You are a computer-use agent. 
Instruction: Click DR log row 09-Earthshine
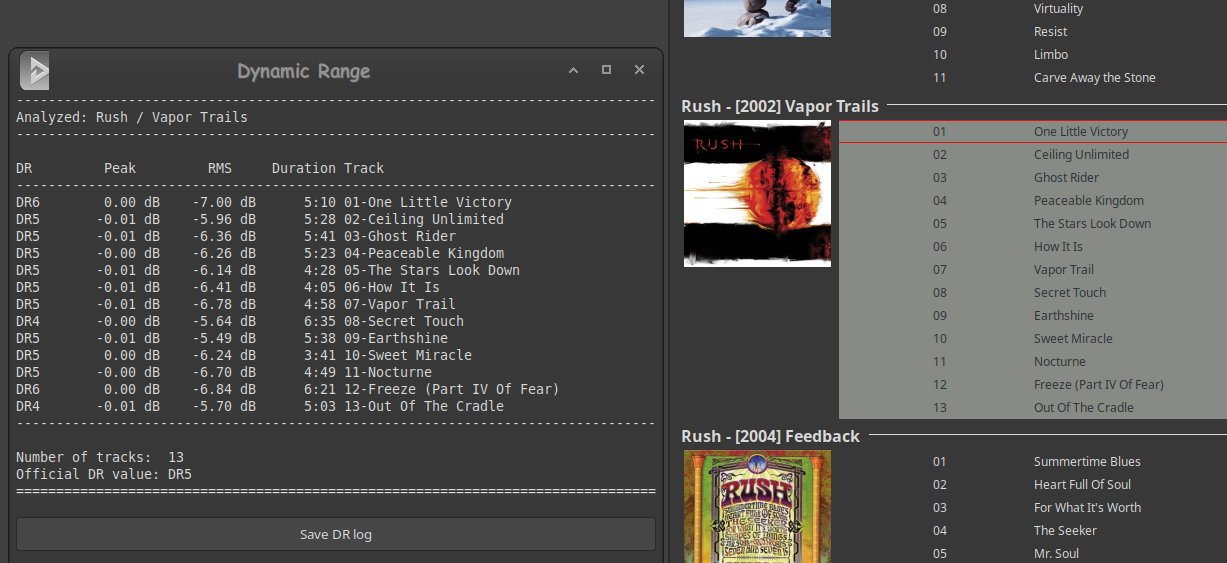tap(232, 338)
